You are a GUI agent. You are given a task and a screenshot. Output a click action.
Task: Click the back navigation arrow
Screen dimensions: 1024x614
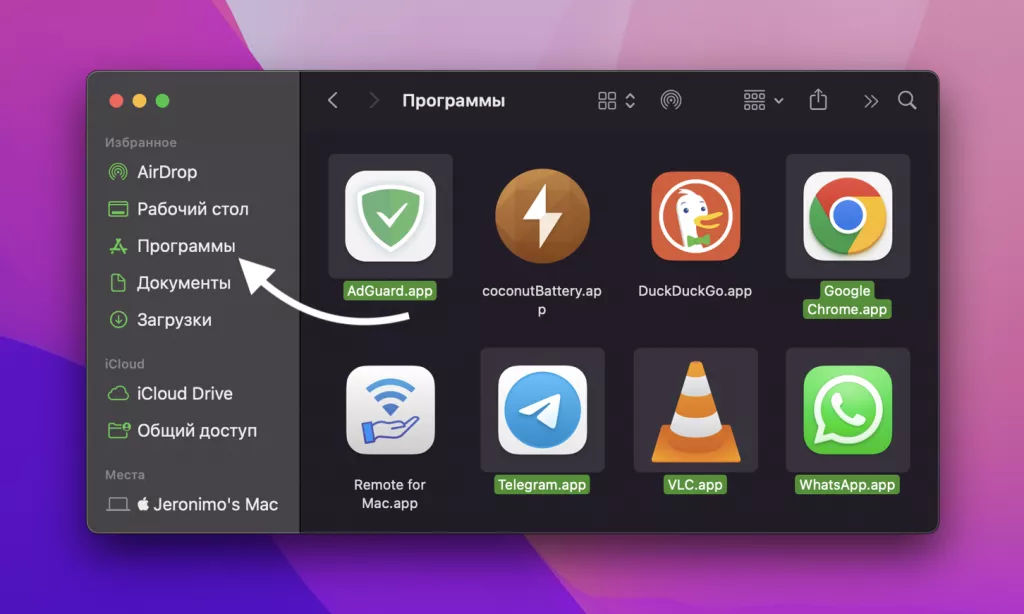click(332, 100)
